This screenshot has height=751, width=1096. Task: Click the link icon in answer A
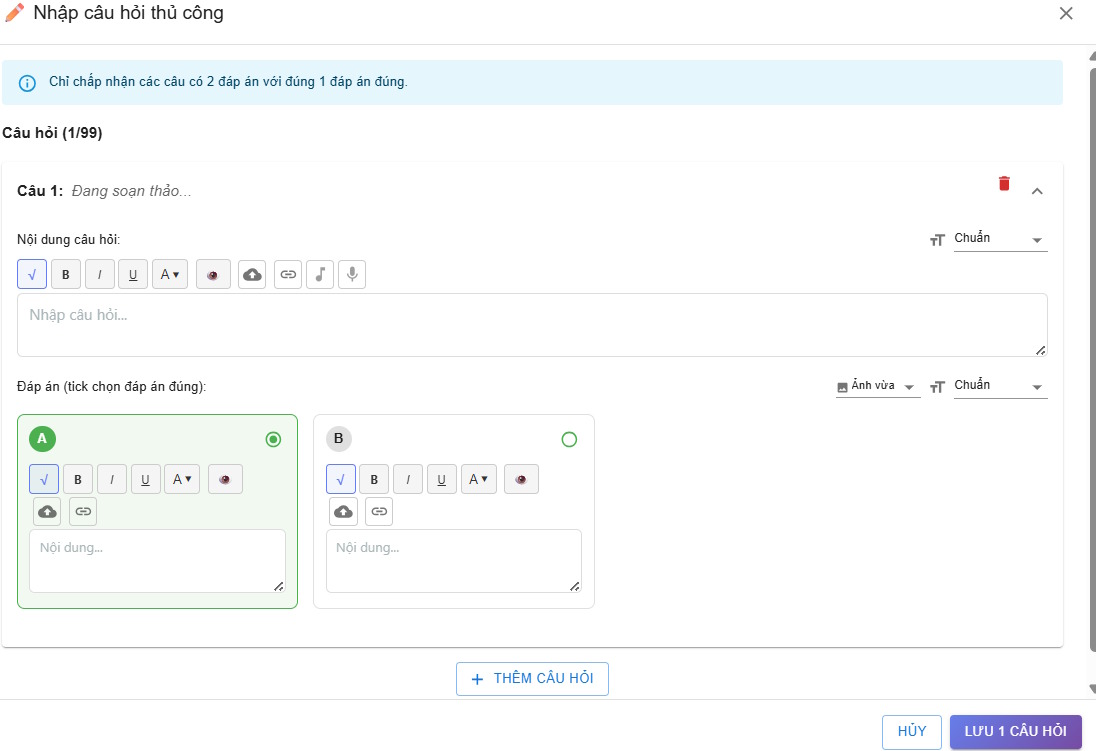[x=83, y=511]
